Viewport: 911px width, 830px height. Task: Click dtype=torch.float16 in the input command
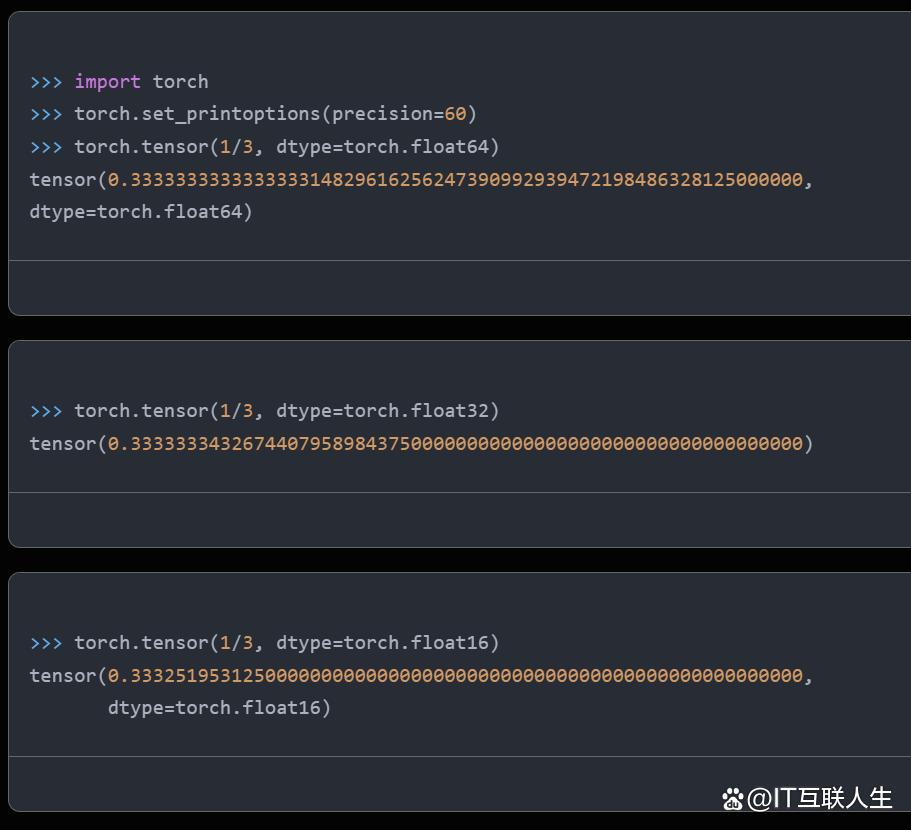pos(382,643)
